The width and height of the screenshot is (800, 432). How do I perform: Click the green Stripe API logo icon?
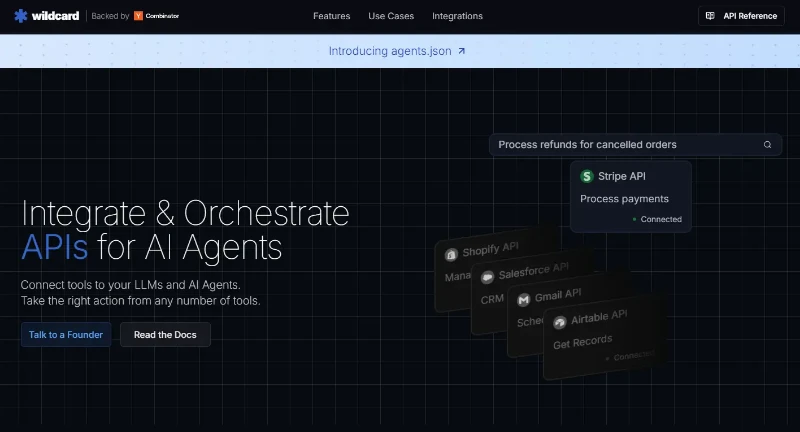587,176
